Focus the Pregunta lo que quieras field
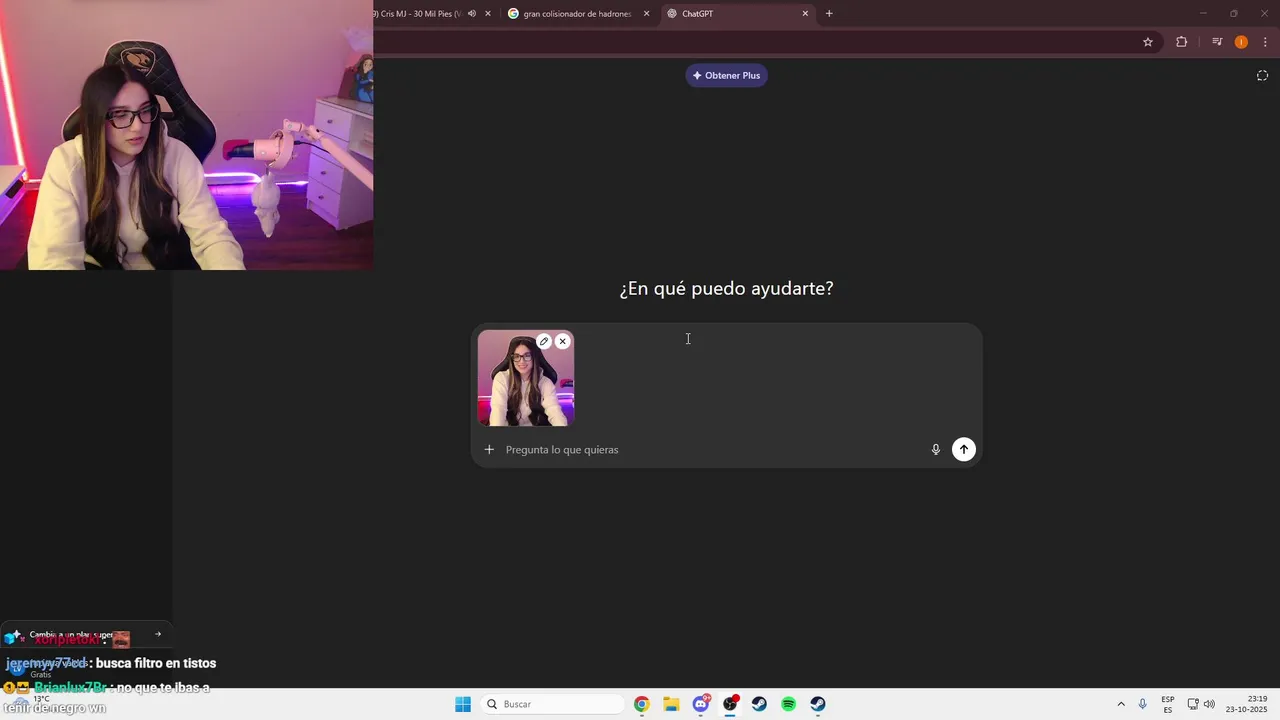This screenshot has width=1280, height=720. 710,450
